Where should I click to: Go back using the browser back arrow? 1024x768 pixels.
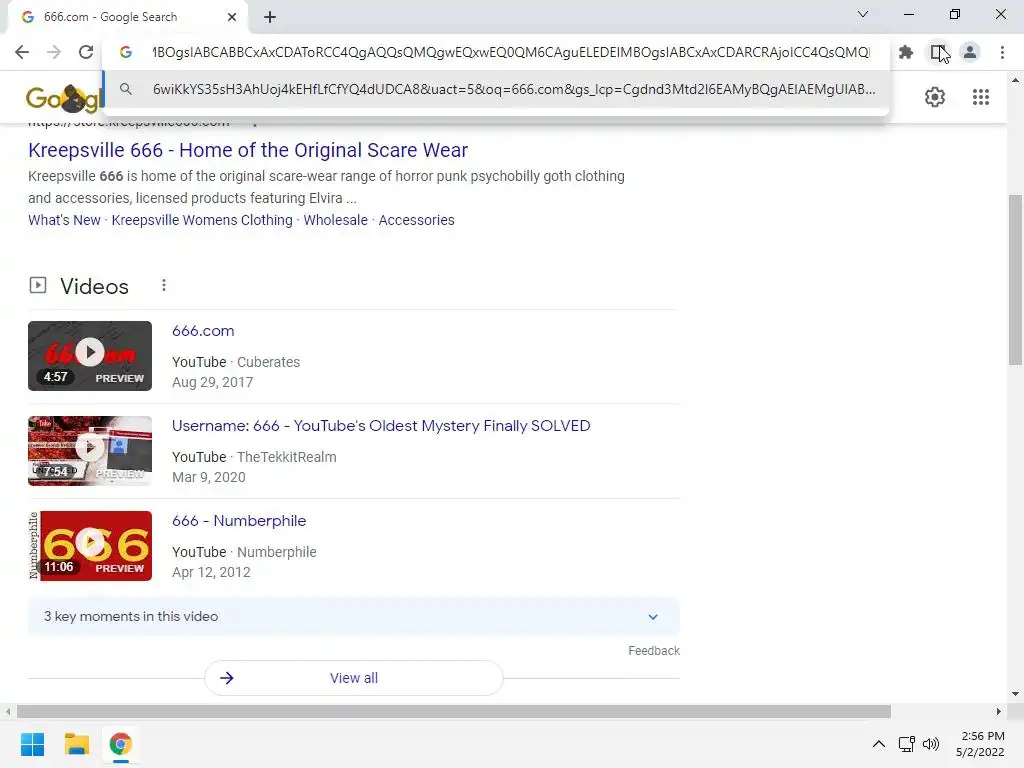point(22,52)
